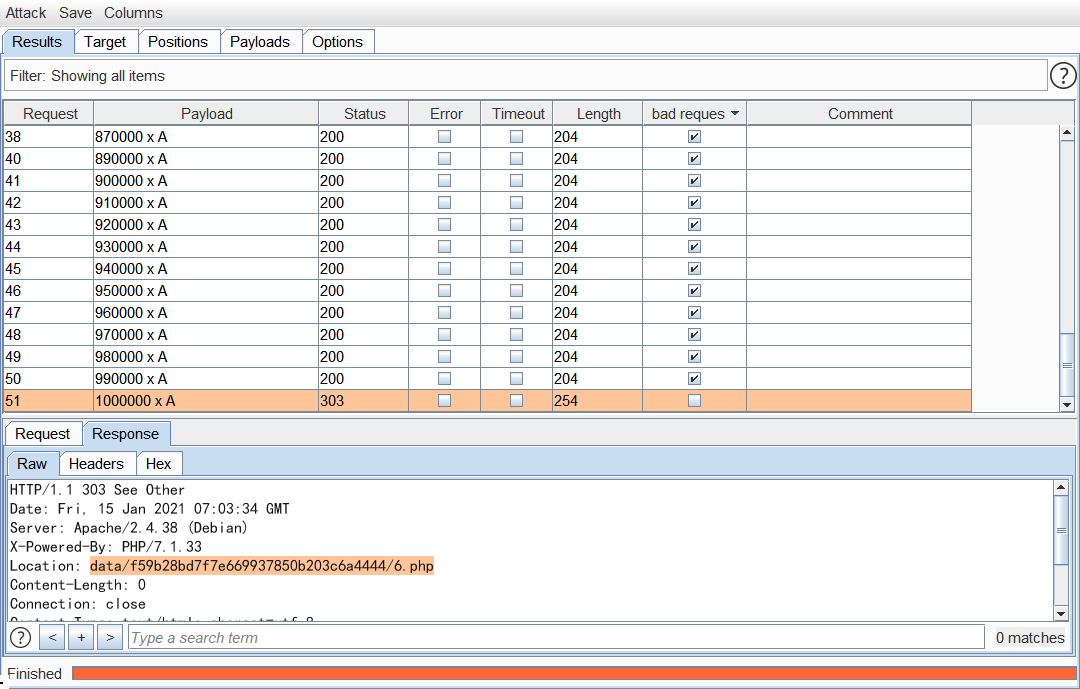Click the highlighted Location path 6.php

(x=262, y=566)
